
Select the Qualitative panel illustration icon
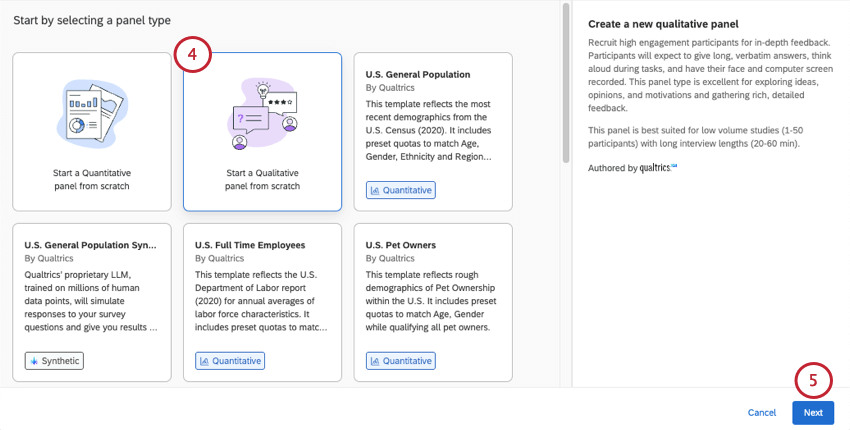pos(262,112)
